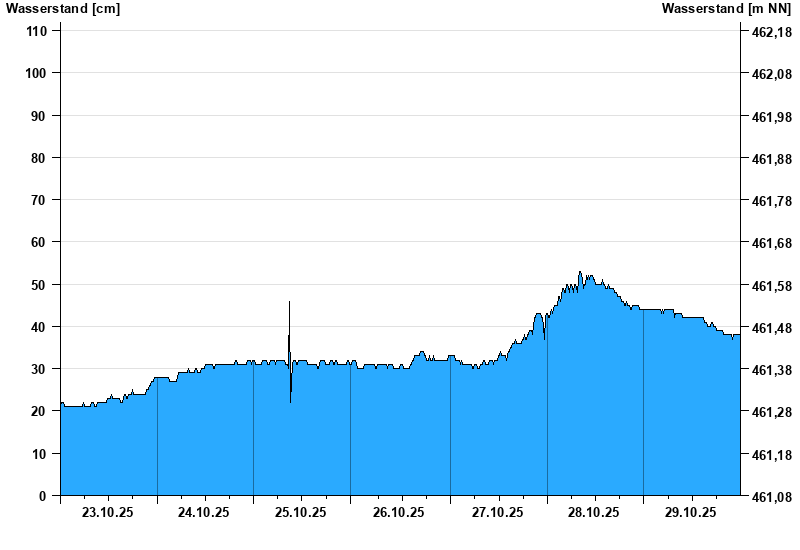Screen dimensions: 800x550
Task: Click the 25.10.25 date label
Action: pyautogui.click(x=301, y=512)
